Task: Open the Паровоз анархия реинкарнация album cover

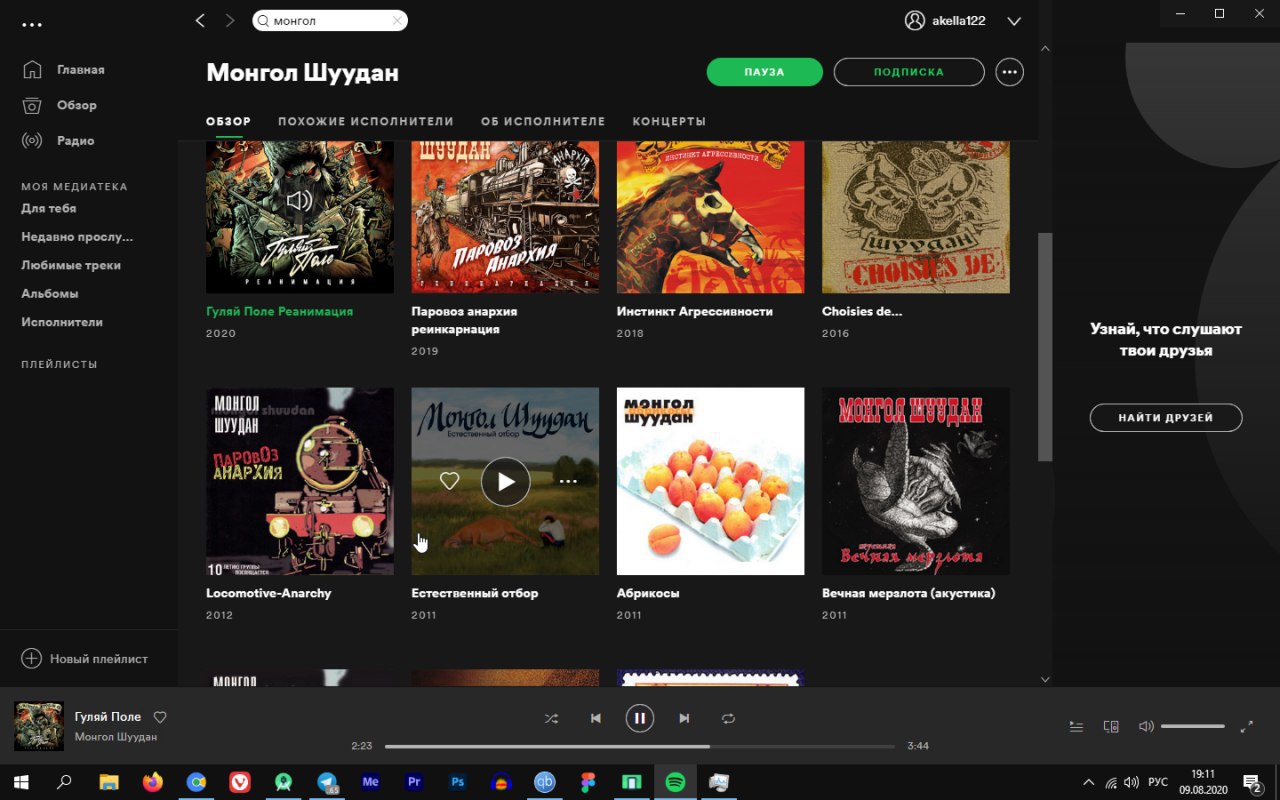Action: point(505,217)
